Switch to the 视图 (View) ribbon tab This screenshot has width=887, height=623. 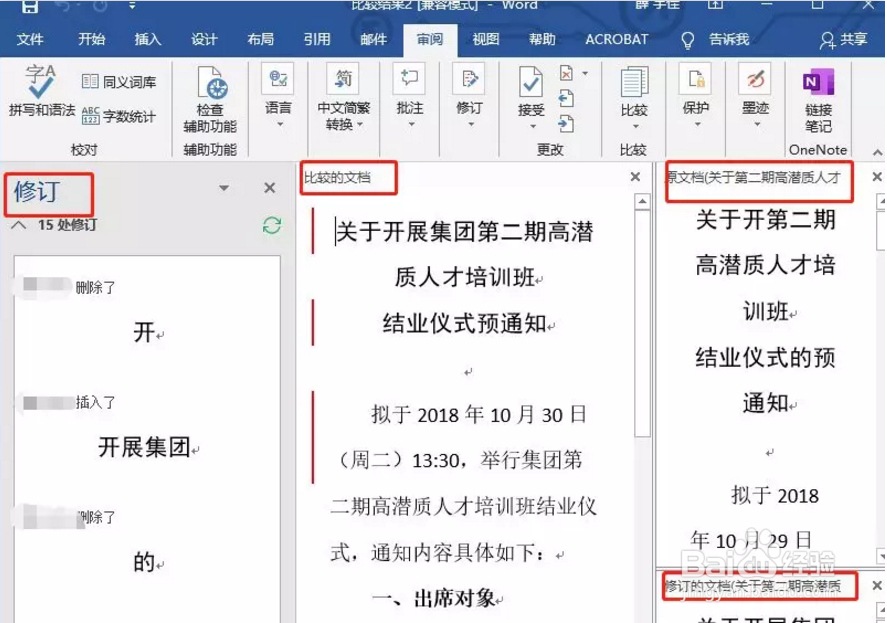tap(485, 40)
